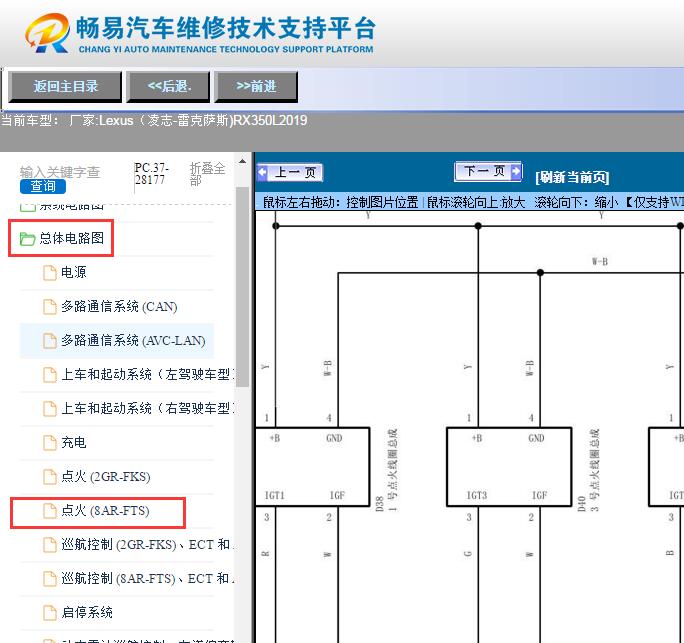
Task: Click the PC.37-28177 label
Action: point(151,174)
